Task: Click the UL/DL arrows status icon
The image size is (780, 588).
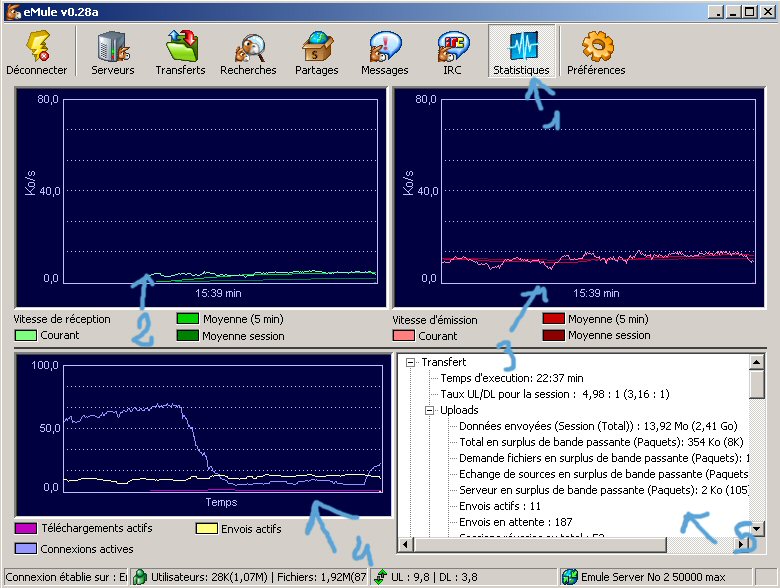Action: coord(381,577)
